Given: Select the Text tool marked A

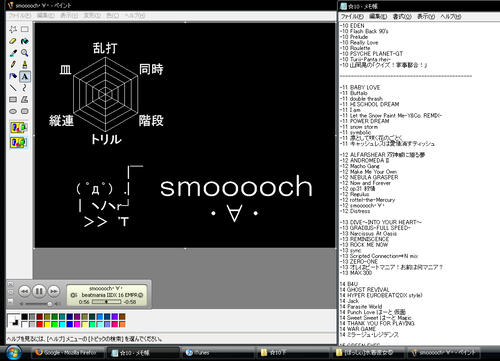Looking at the screenshot, I should 25,76.
